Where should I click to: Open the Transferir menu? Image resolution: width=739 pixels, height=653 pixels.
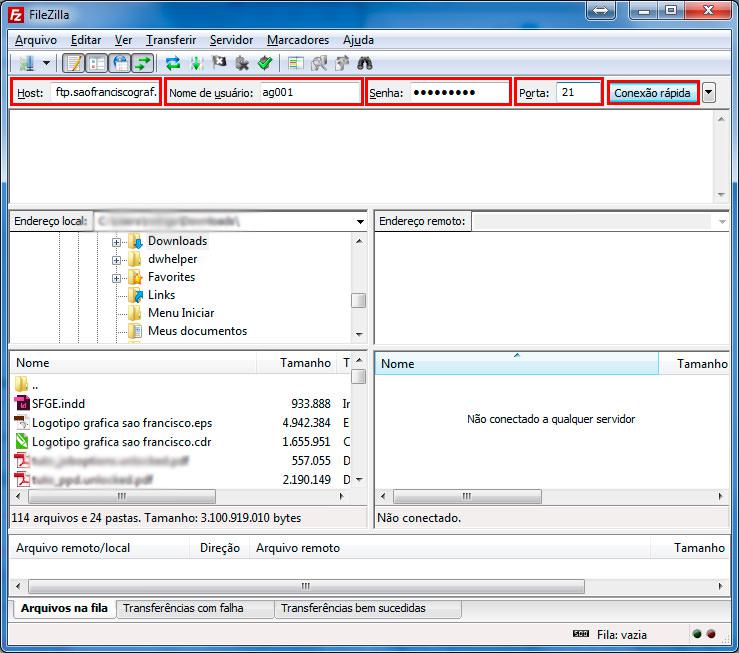[171, 40]
